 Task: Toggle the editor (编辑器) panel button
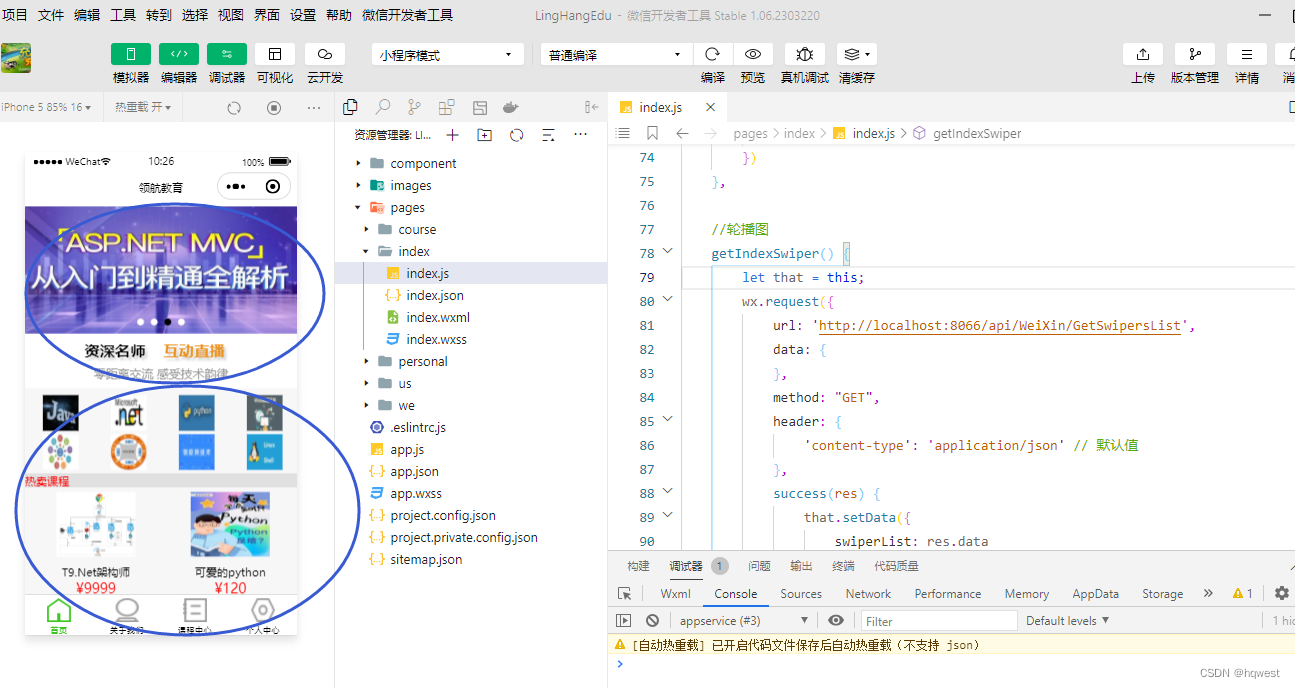[x=178, y=54]
